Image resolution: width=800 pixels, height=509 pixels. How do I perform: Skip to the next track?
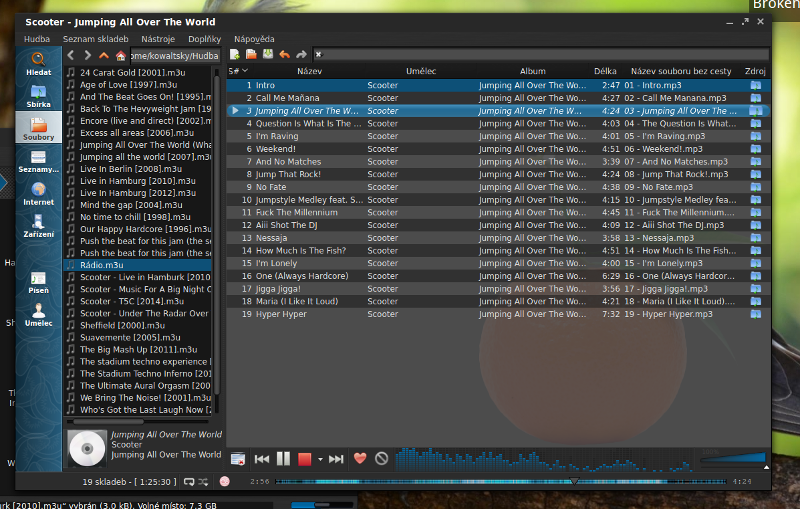click(x=336, y=459)
